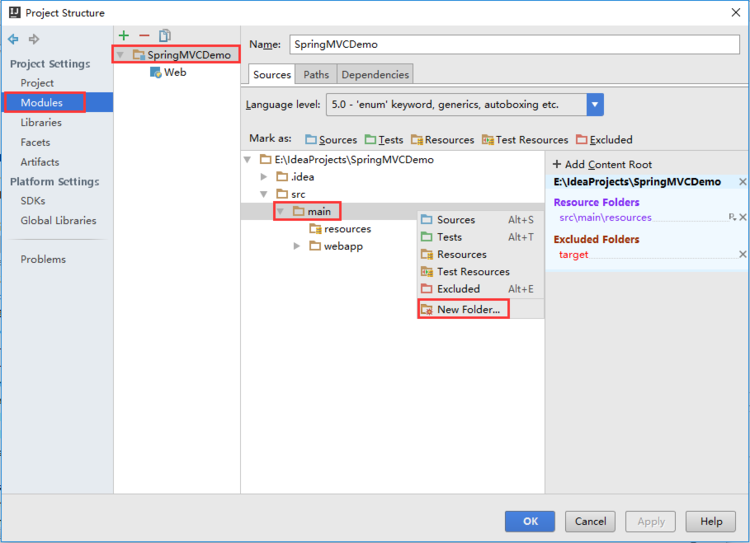
Task: Mark as Excluded in the toolbar
Action: pyautogui.click(x=604, y=140)
